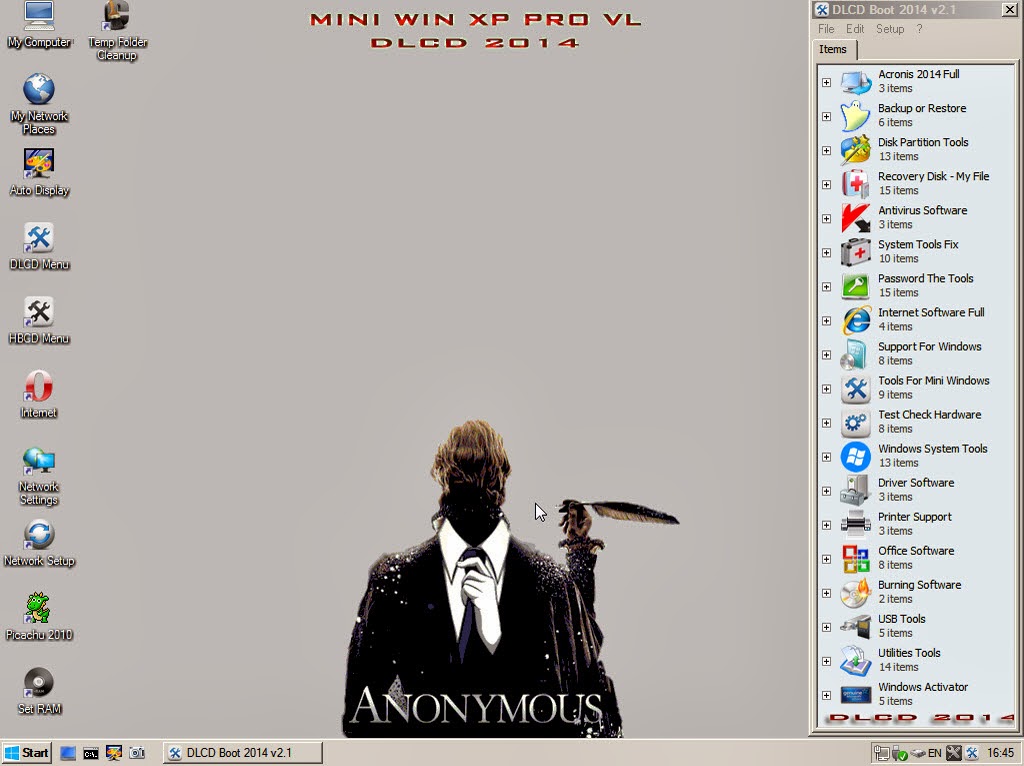This screenshot has height=766, width=1024.
Task: Select the DLCD Menu desktop shortcut
Action: tap(39, 246)
